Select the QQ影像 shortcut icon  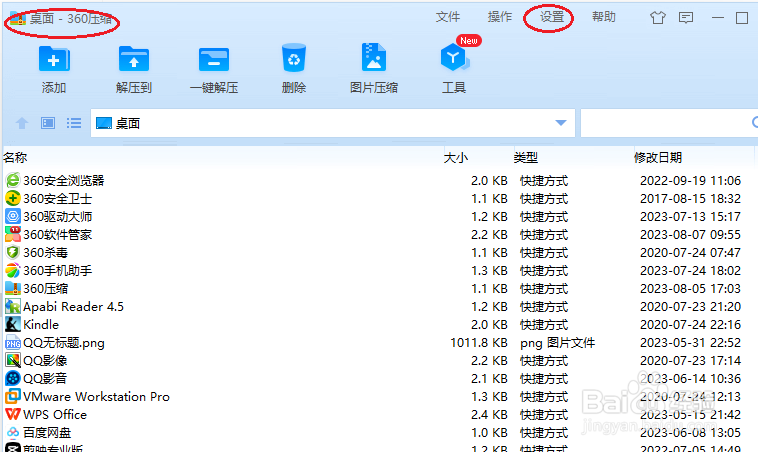pyautogui.click(x=13, y=360)
